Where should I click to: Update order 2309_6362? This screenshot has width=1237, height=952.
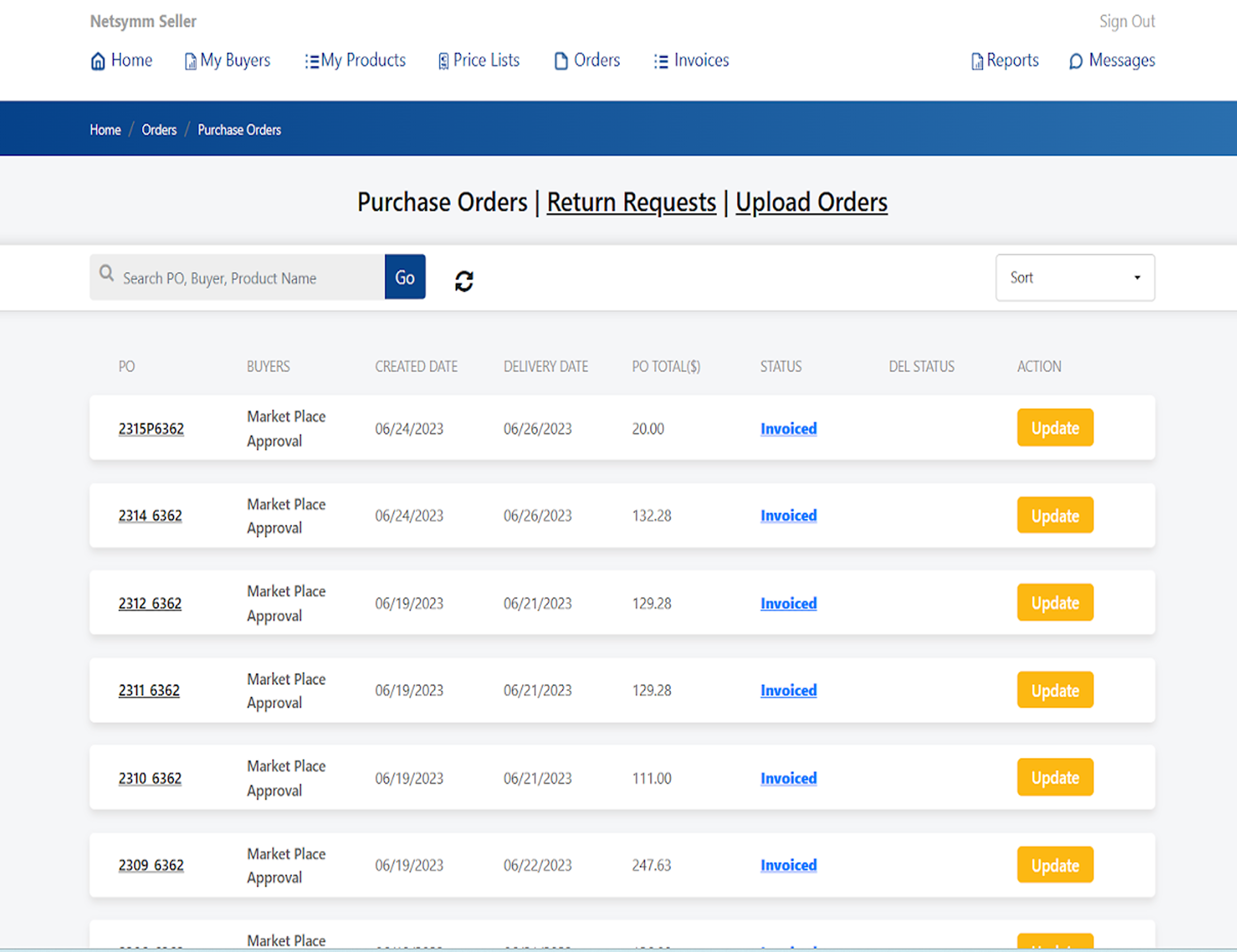coord(1055,865)
